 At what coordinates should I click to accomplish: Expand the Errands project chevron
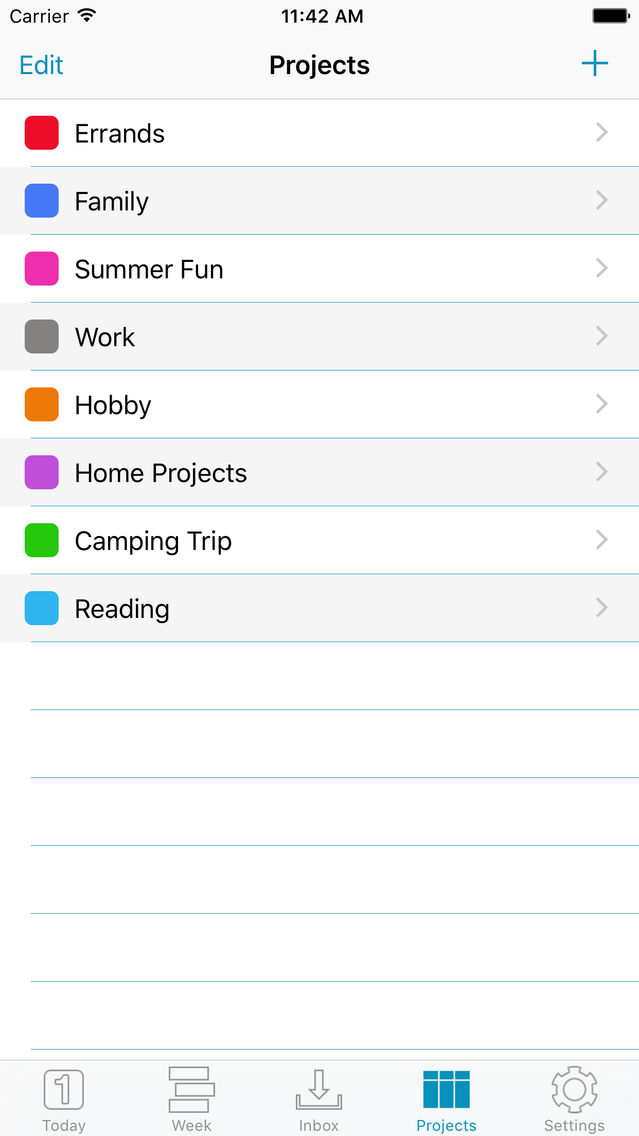[601, 133]
